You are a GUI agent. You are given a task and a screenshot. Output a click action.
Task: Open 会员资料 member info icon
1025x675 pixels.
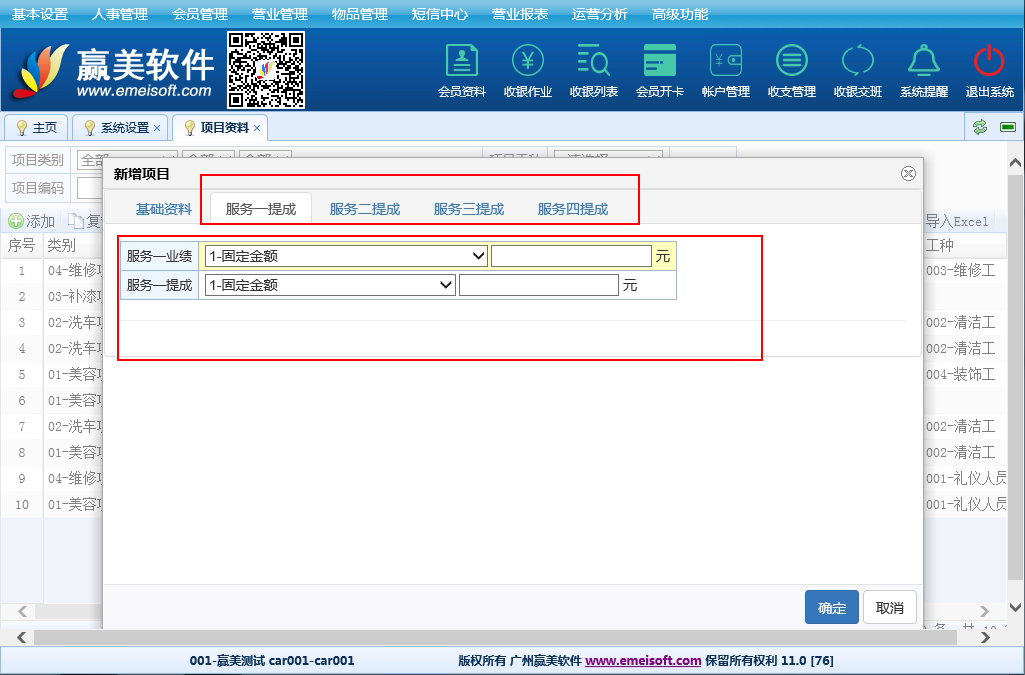pyautogui.click(x=461, y=62)
